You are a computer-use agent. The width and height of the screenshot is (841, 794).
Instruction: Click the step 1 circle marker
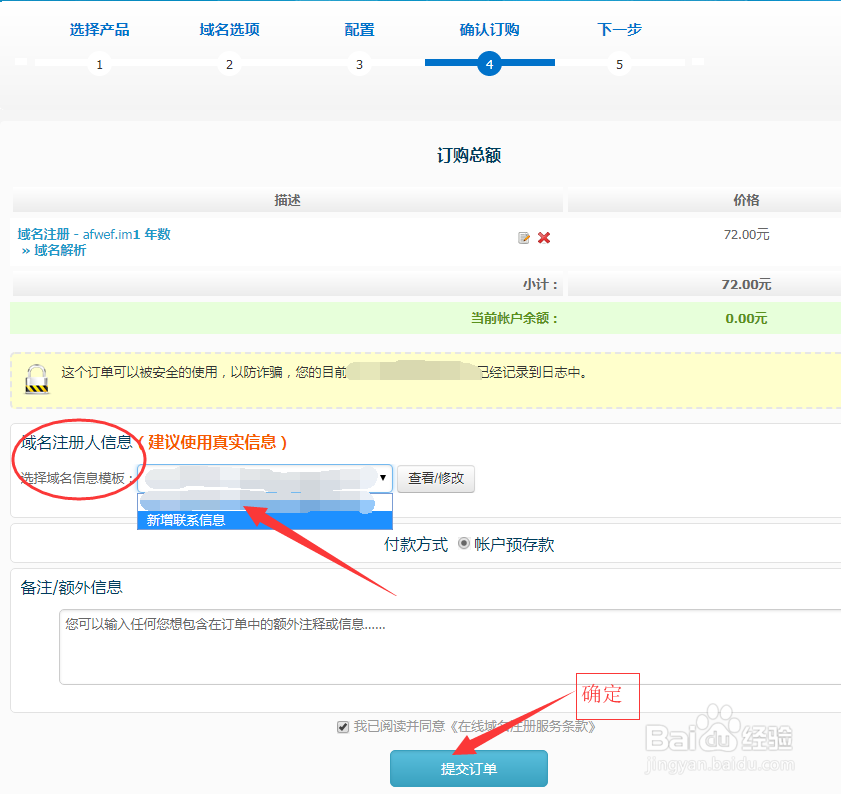(x=99, y=64)
